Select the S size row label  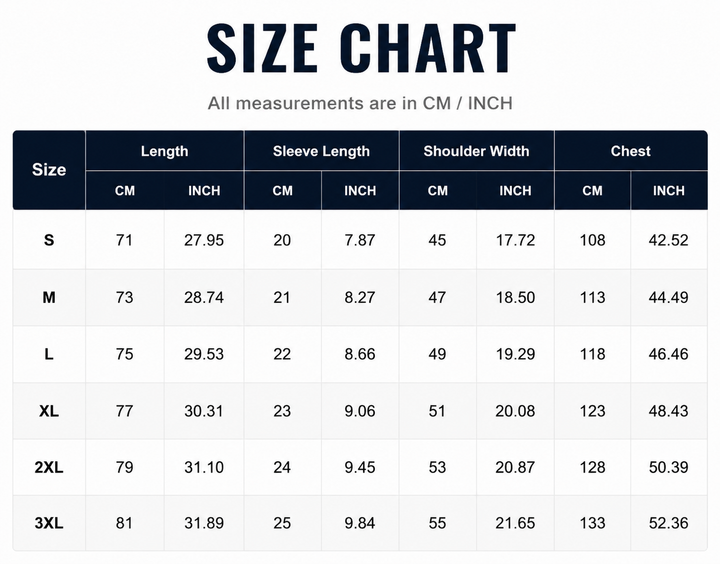tap(49, 240)
